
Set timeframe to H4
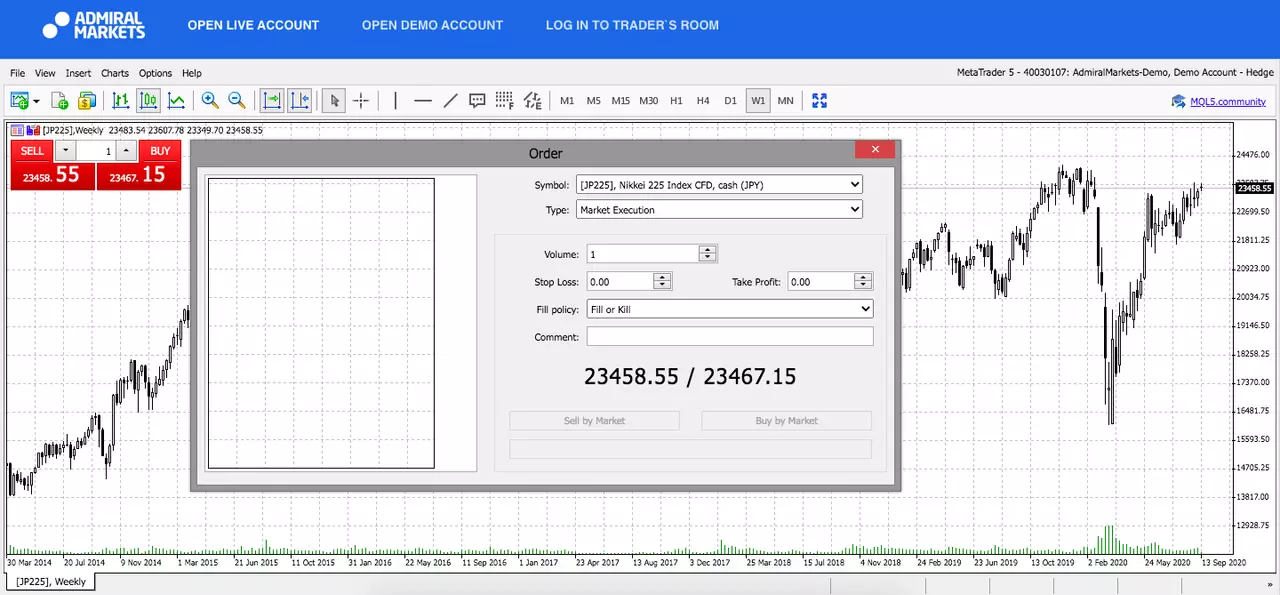(703, 101)
